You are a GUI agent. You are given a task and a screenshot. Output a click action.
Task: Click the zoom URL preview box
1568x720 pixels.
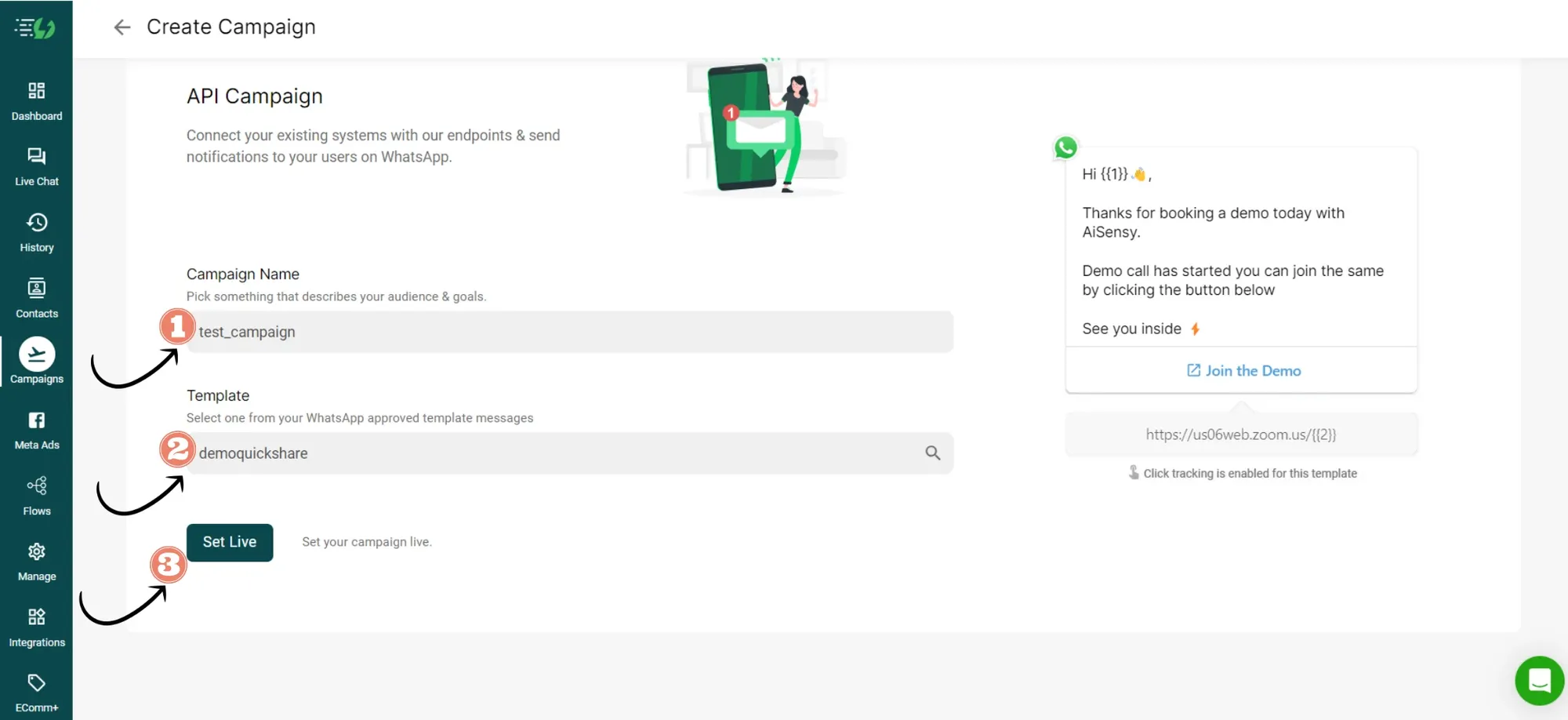1240,435
